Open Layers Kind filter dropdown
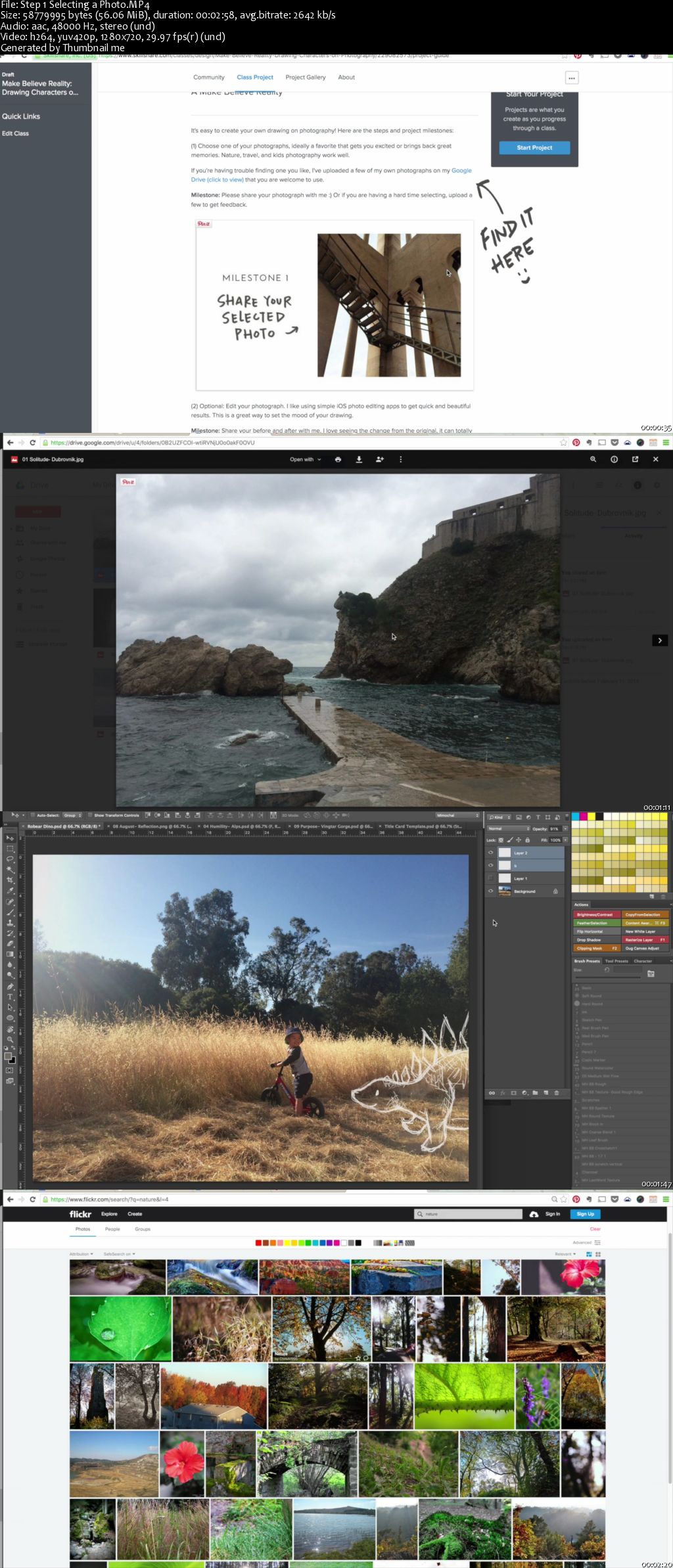Screen dimensions: 673x1568 point(499,817)
